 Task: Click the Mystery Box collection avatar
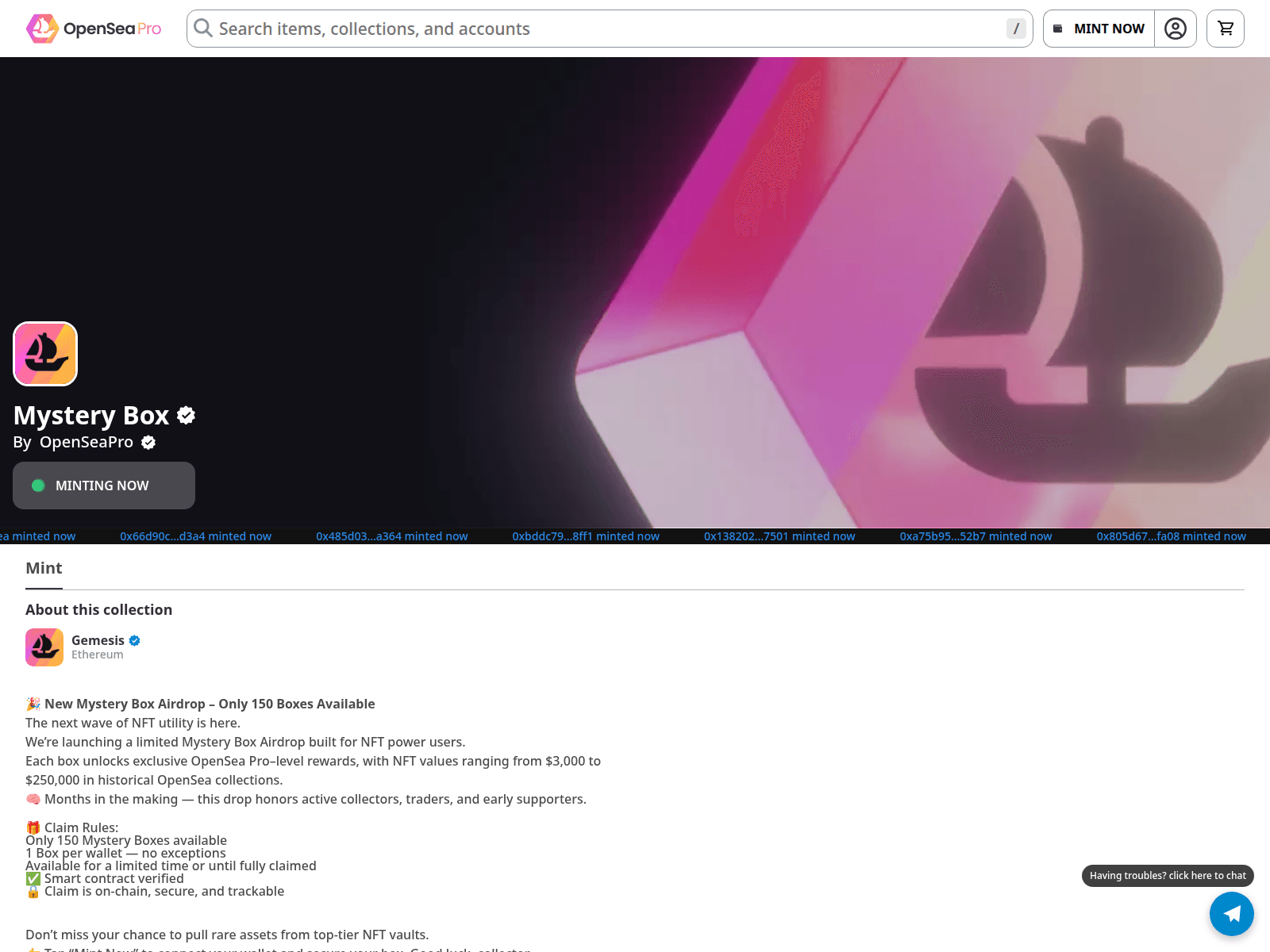click(45, 354)
